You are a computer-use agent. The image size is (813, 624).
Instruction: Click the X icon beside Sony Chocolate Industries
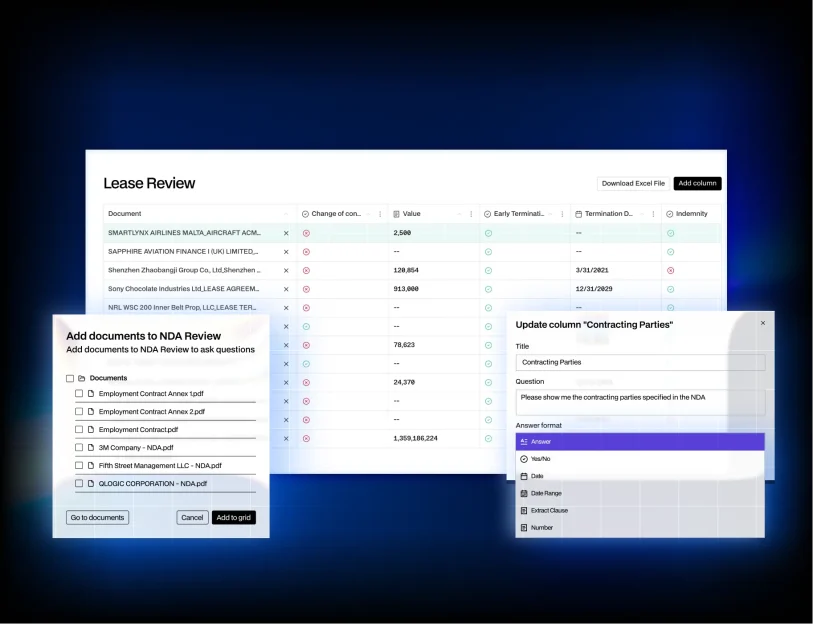click(x=286, y=288)
